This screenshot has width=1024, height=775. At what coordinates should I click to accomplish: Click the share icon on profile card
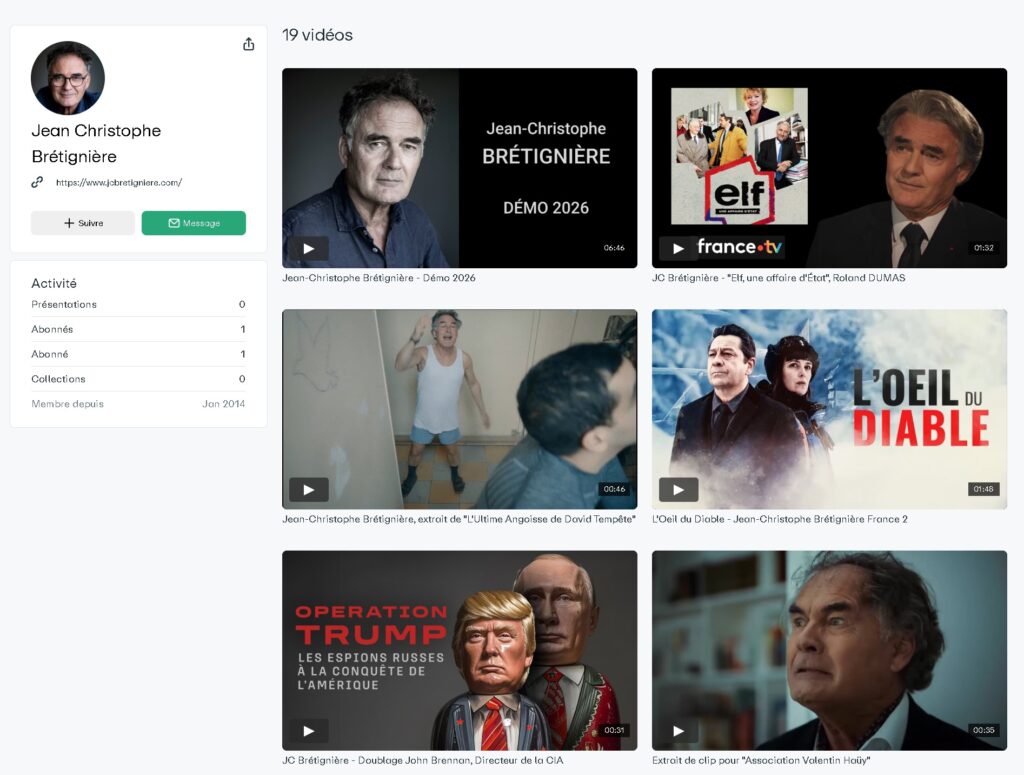tap(249, 44)
